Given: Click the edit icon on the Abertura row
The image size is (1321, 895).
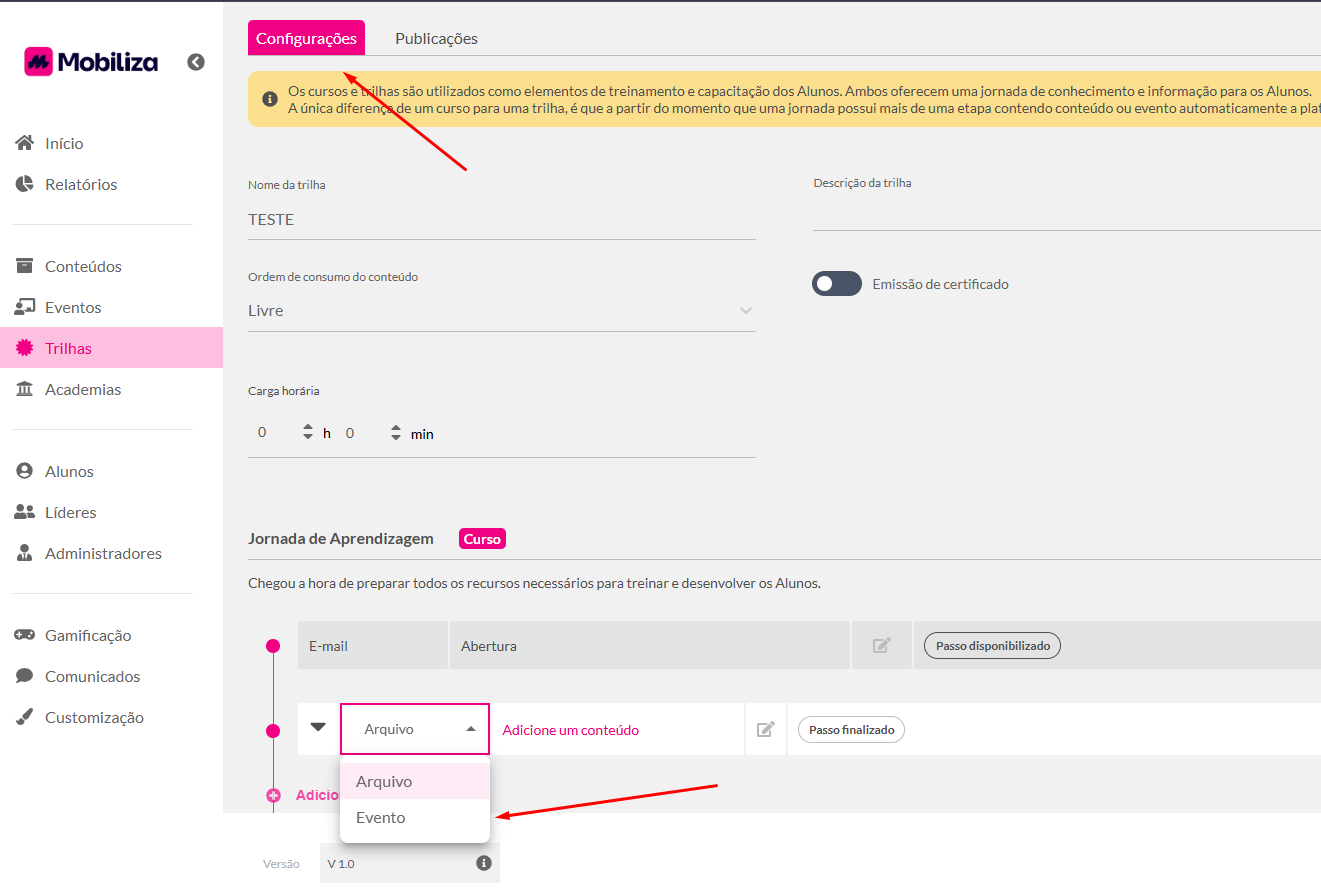Looking at the screenshot, I should (881, 646).
